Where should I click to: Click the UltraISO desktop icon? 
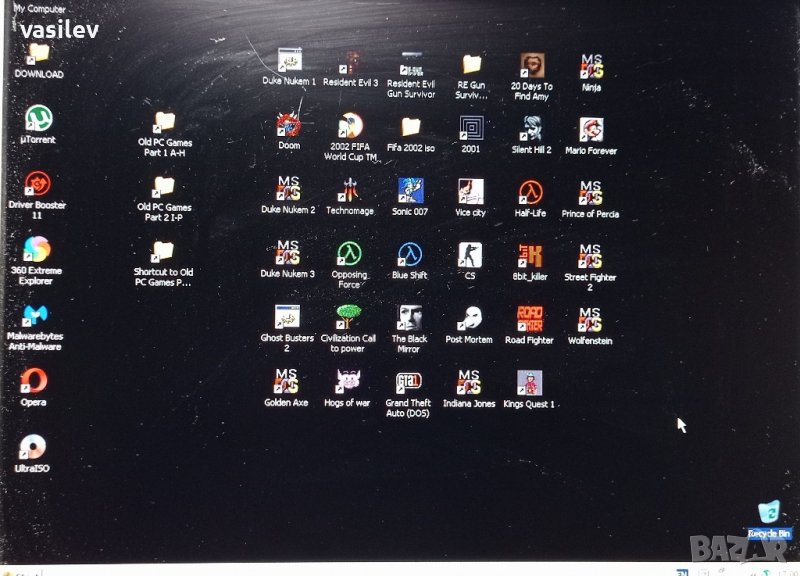pos(33,447)
